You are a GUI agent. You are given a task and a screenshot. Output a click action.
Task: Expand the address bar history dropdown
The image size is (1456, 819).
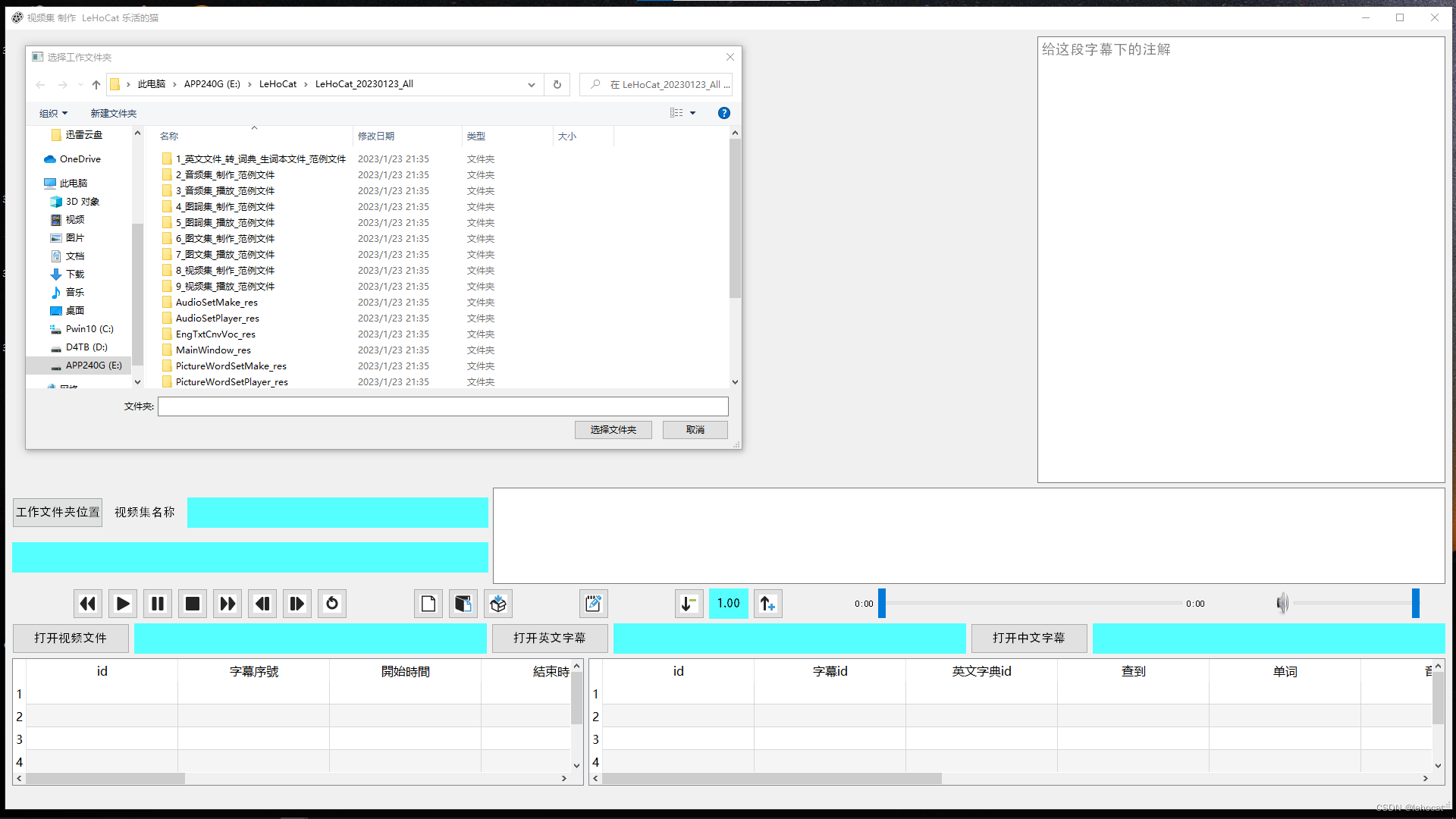point(532,85)
